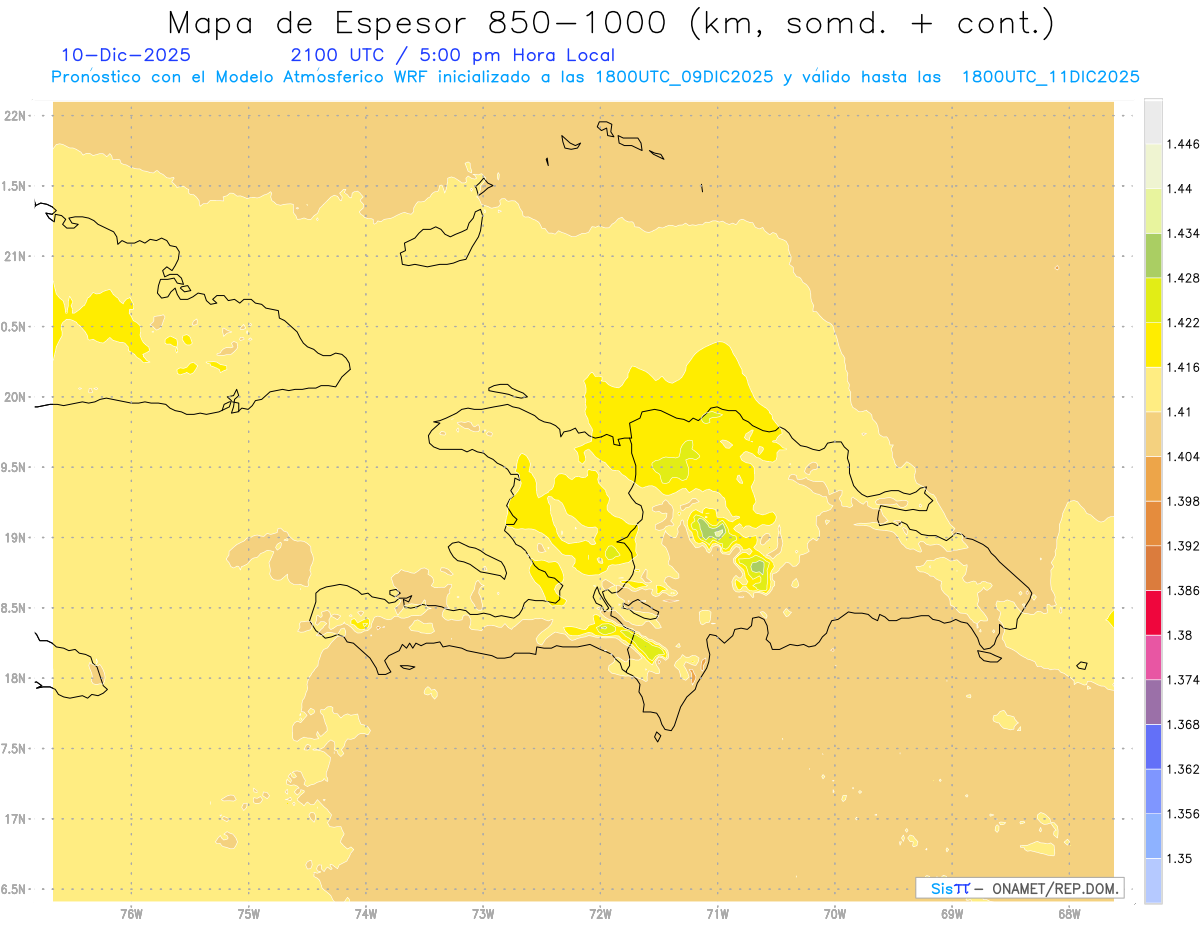Click the tan legend band between 1.404 and 1.41
The image size is (1200, 927).
tap(1153, 433)
